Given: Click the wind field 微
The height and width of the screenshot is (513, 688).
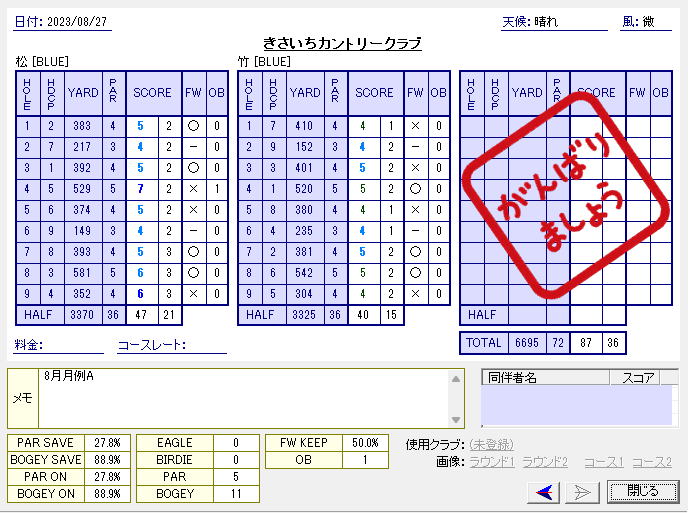Looking at the screenshot, I should (648, 22).
